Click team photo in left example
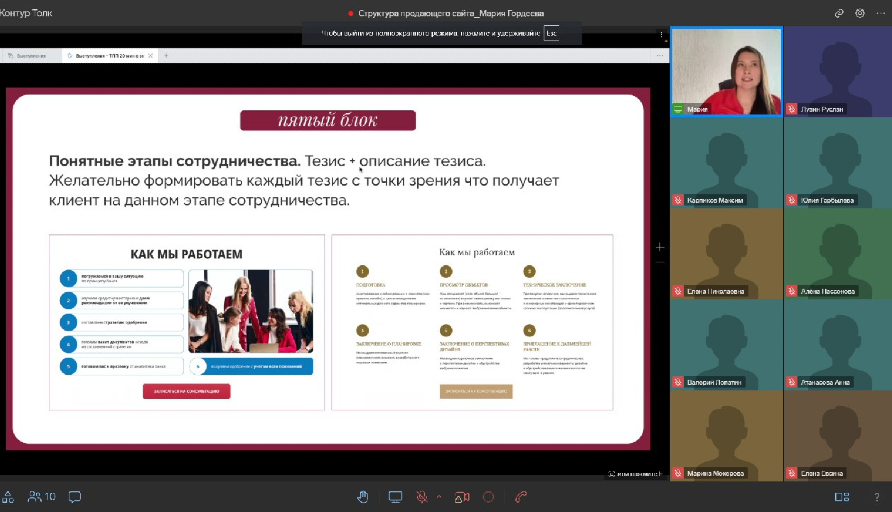Viewport: 892px width, 512px height. click(251, 311)
